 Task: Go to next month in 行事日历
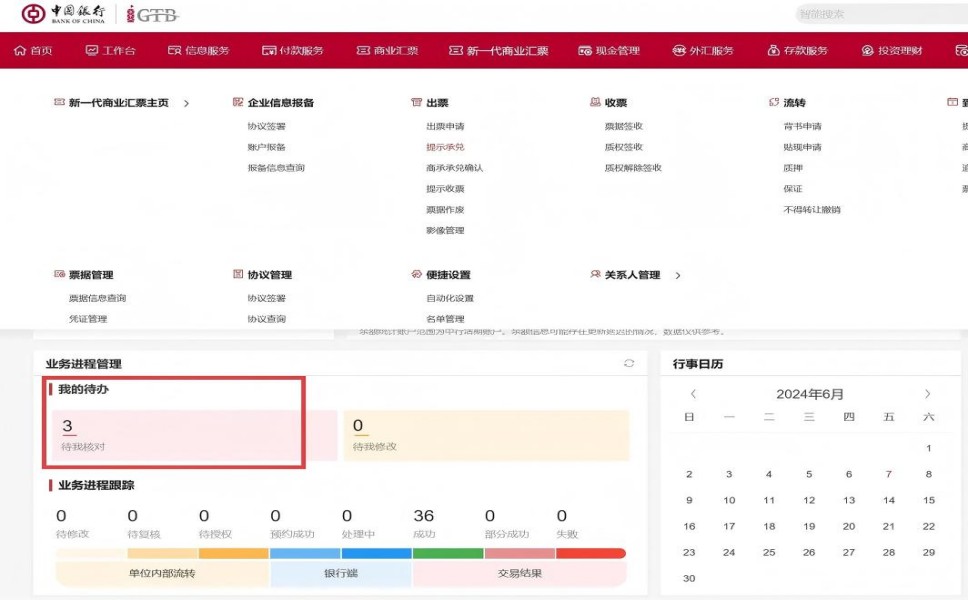pyautogui.click(x=927, y=394)
